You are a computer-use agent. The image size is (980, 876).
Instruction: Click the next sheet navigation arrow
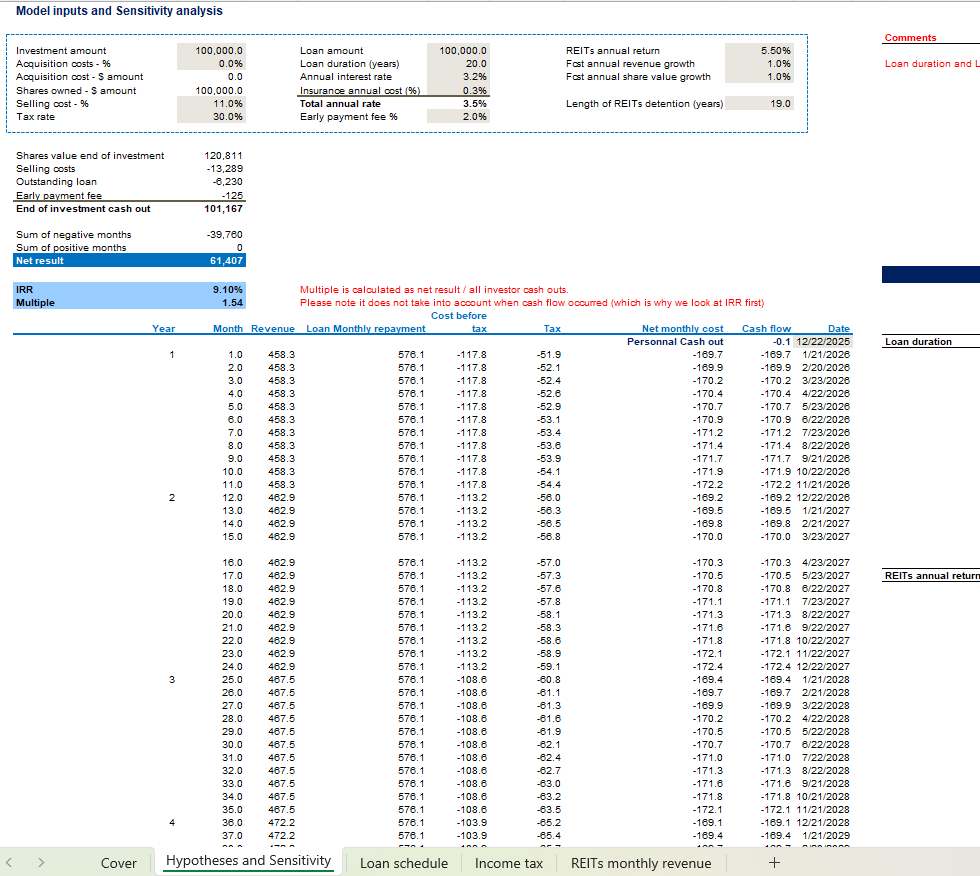[41, 862]
